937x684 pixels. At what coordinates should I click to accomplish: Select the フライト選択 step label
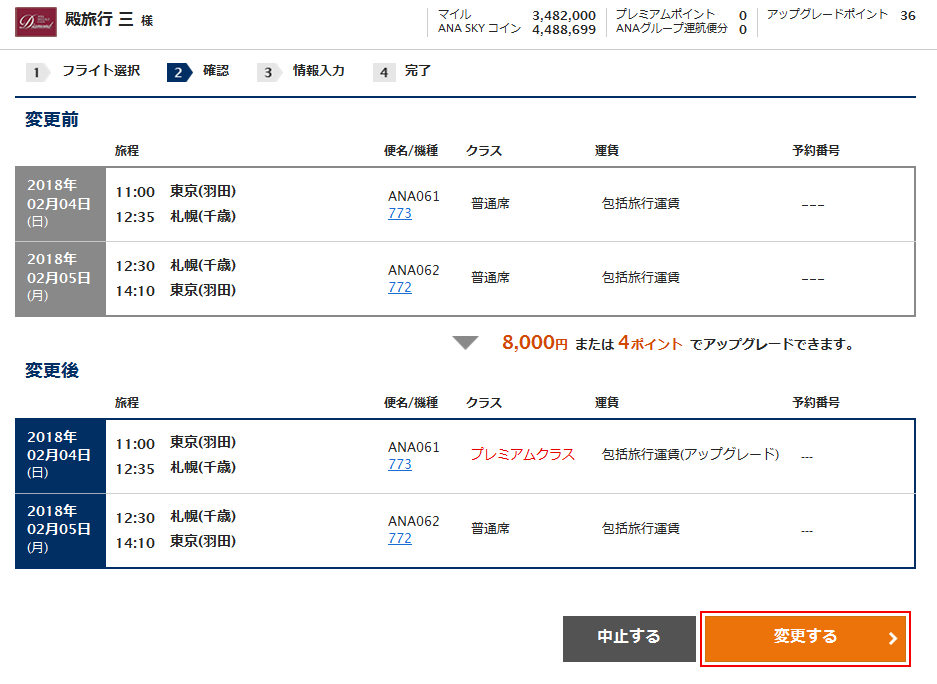click(101, 71)
